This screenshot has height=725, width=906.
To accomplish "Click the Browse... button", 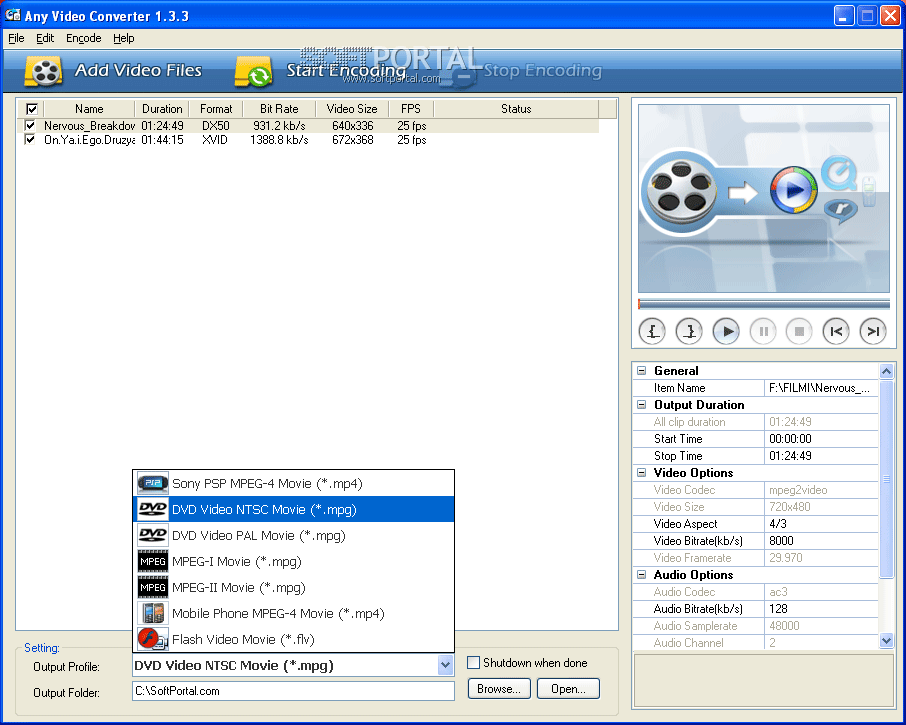I will pyautogui.click(x=499, y=689).
